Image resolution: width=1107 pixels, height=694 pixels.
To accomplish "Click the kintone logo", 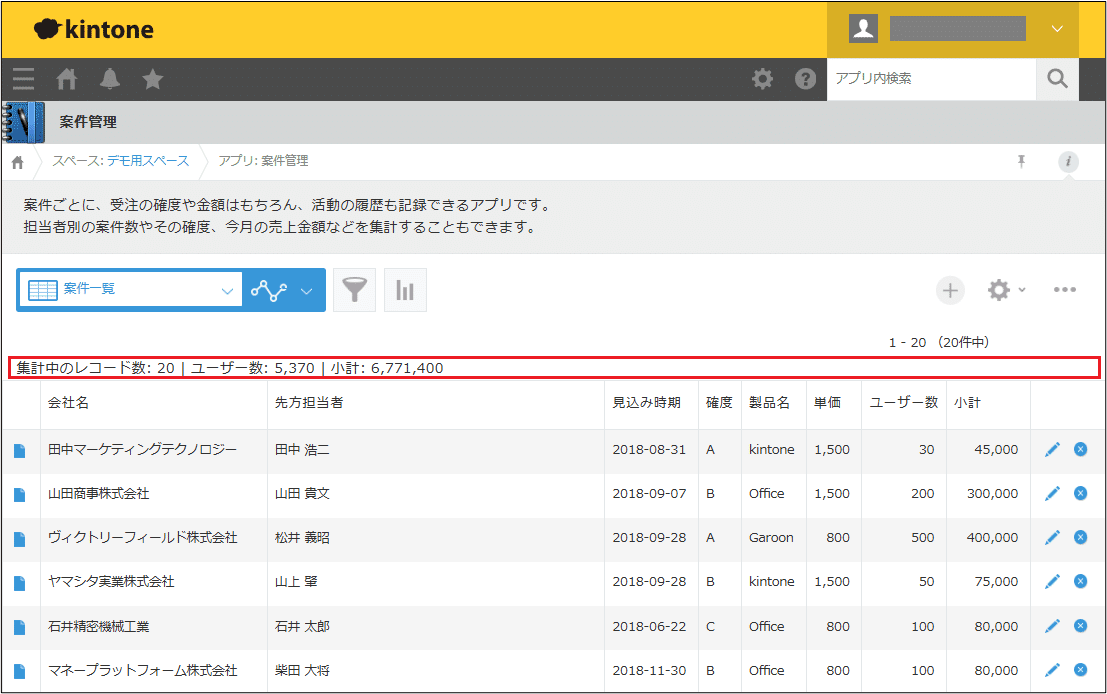I will point(94,29).
